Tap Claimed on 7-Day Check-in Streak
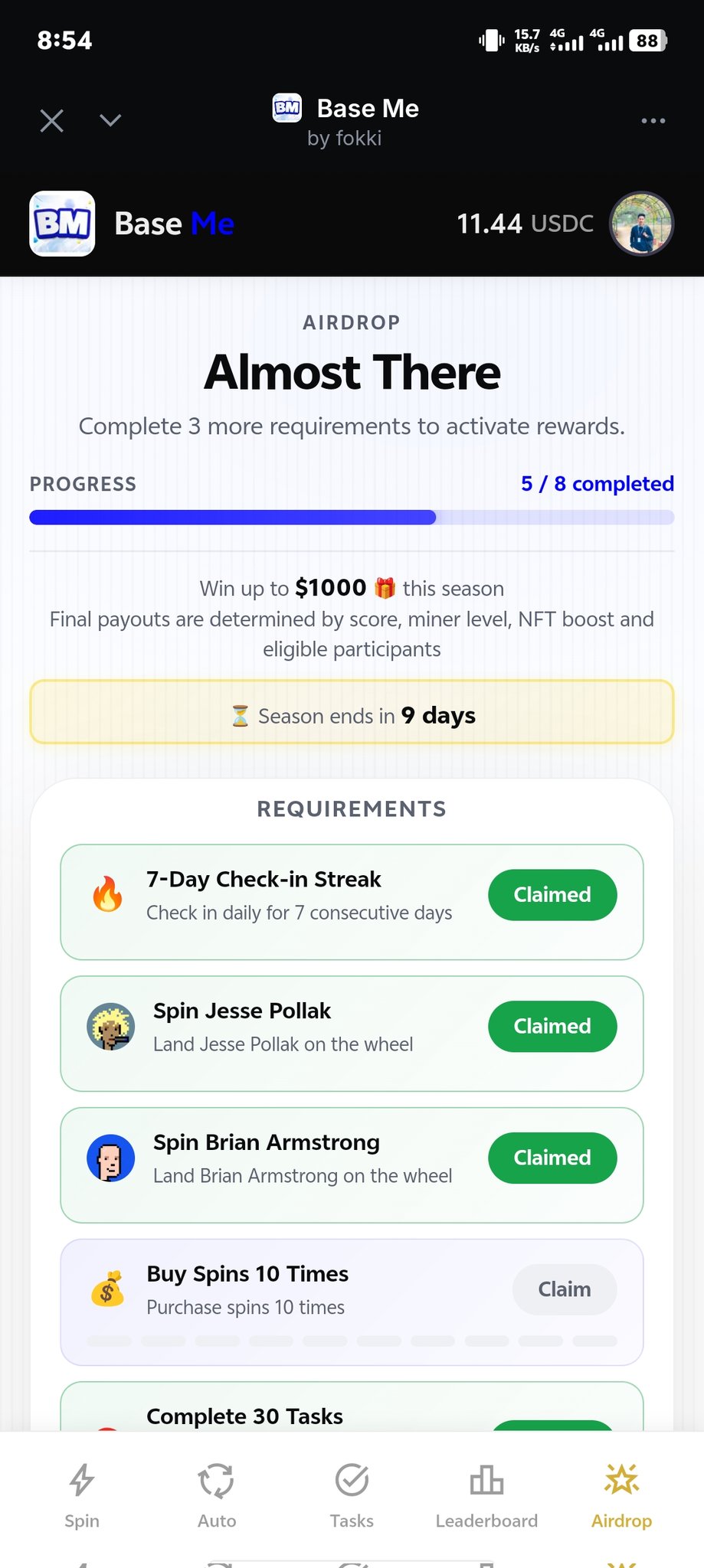Image resolution: width=704 pixels, height=1568 pixels. click(552, 894)
